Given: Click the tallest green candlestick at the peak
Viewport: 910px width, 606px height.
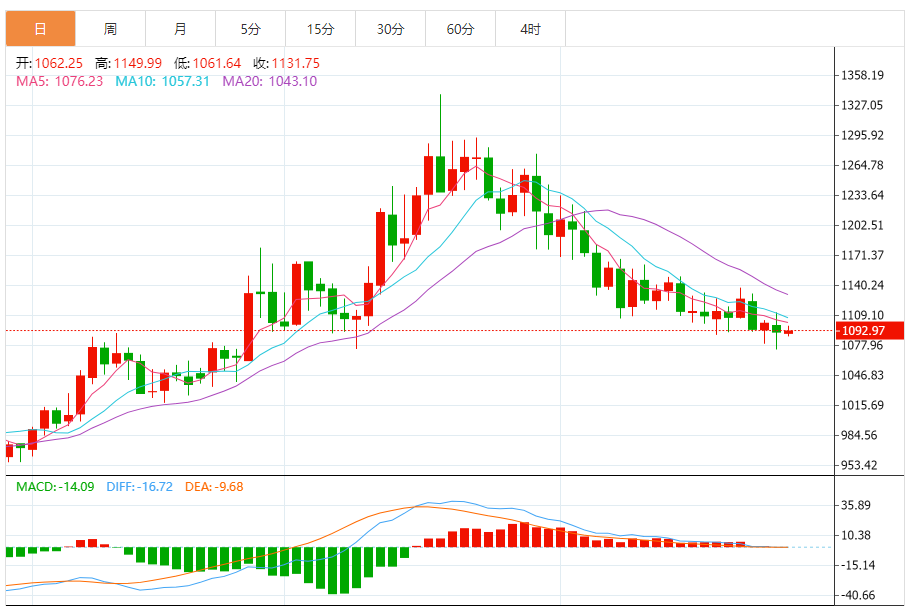Looking at the screenshot, I should click(x=440, y=174).
